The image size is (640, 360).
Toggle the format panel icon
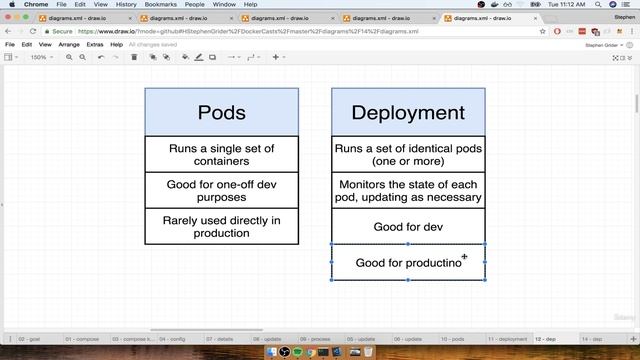coord(622,58)
